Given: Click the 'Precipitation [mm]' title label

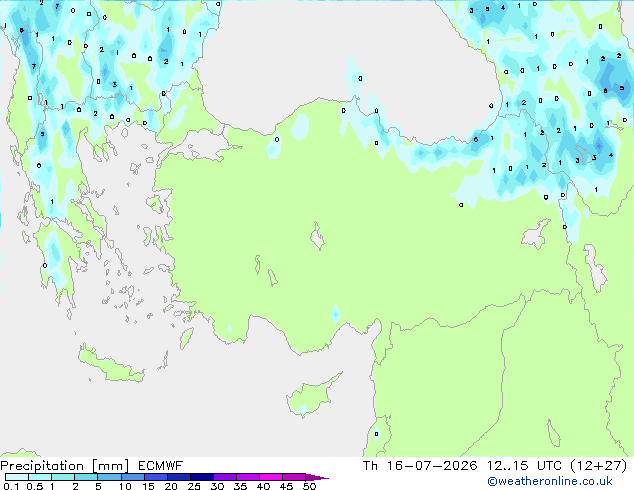Looking at the screenshot, I should [64, 466].
